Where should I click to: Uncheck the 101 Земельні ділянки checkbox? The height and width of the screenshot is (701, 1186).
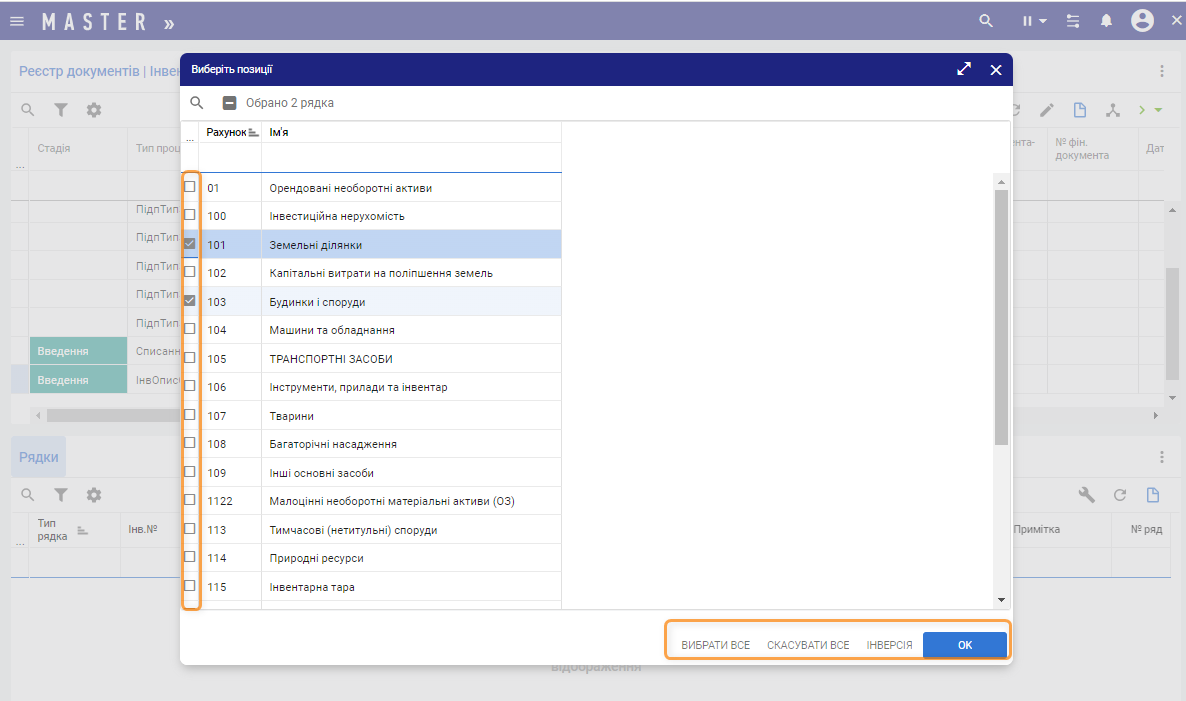(190, 244)
